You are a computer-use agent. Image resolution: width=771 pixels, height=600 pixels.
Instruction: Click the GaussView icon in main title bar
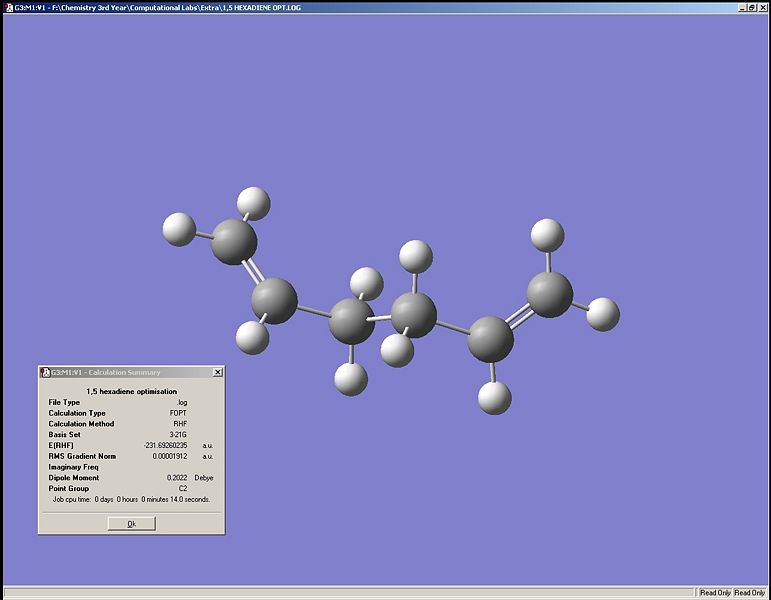(x=7, y=7)
